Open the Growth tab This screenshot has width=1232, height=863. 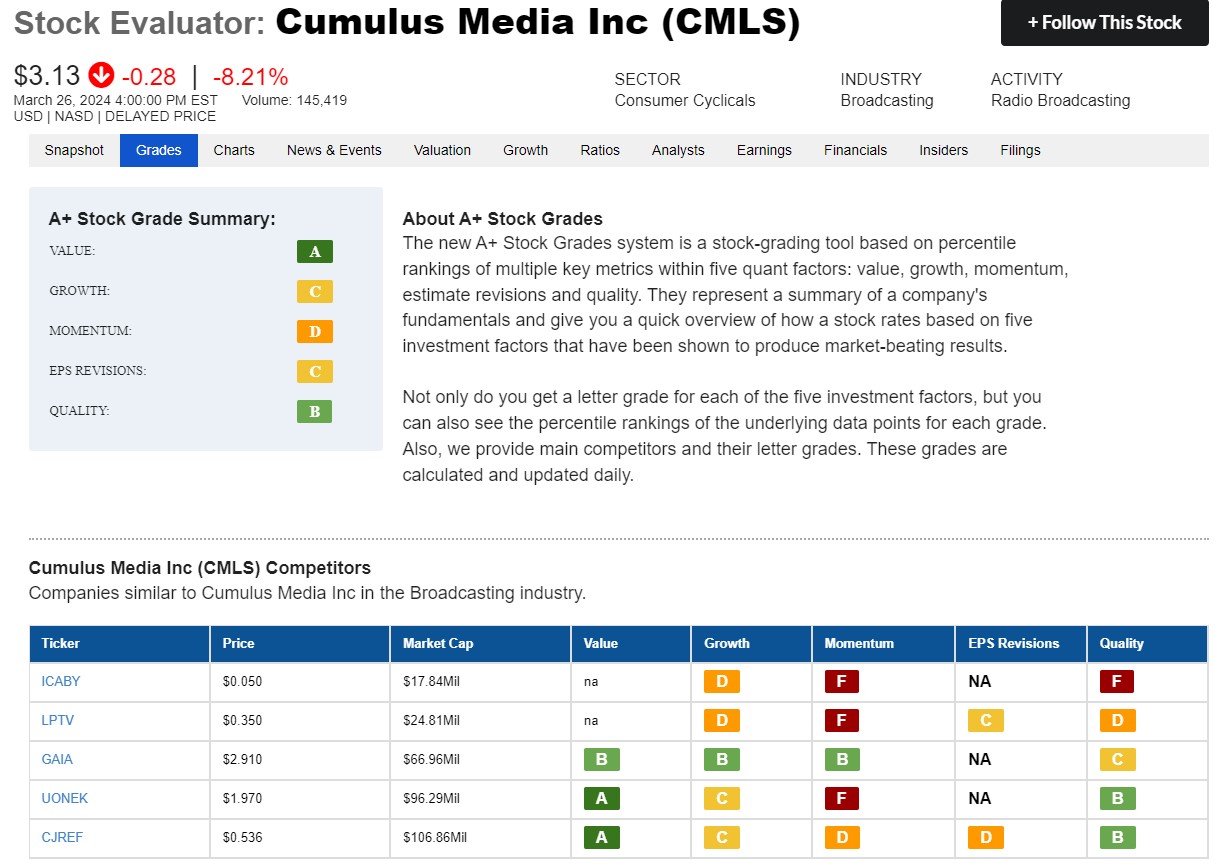526,150
